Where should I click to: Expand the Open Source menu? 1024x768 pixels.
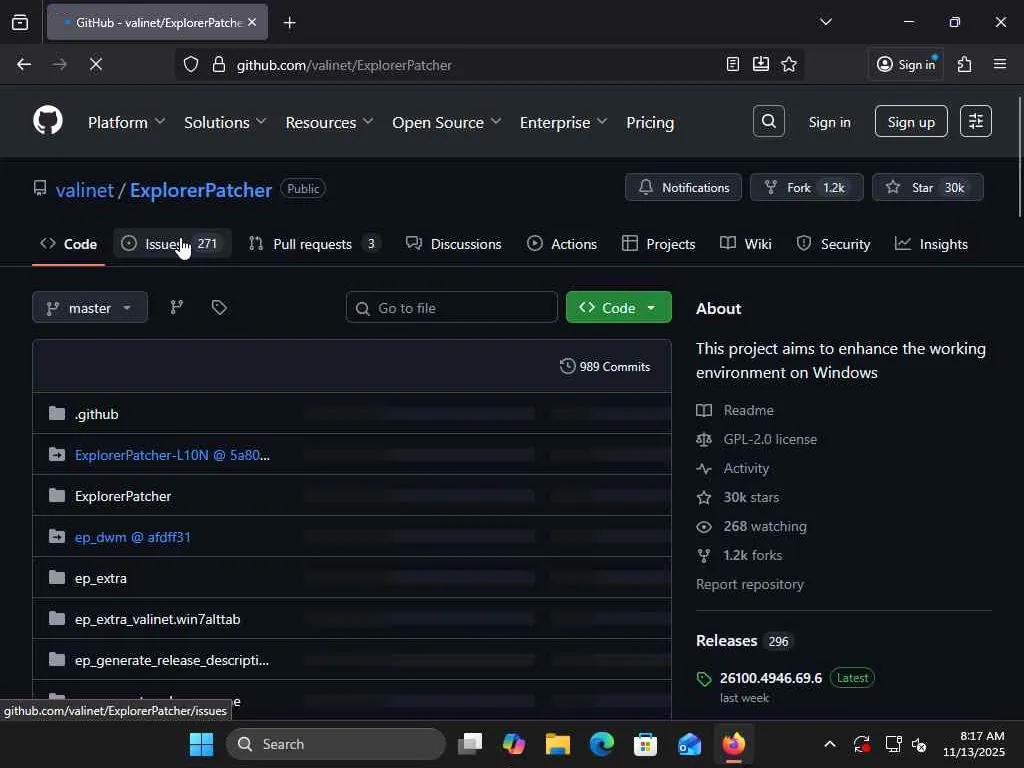click(446, 122)
